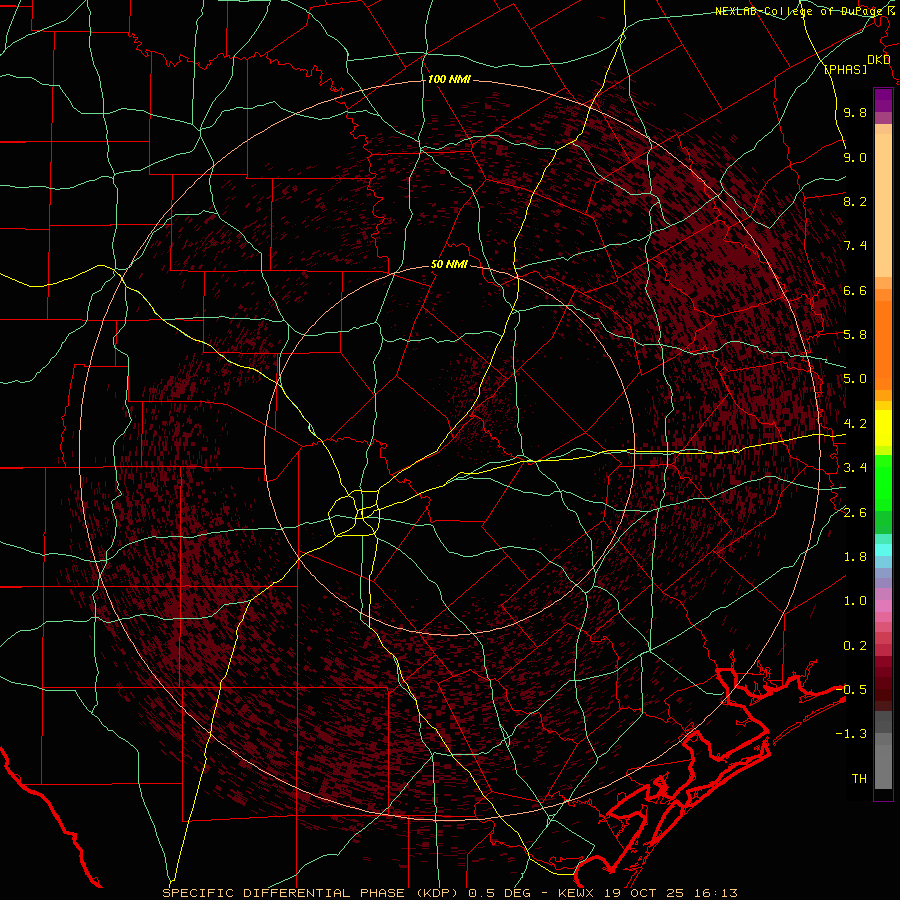The width and height of the screenshot is (900, 900).
Task: Click the 1.8 legend value
Action: 855,557
